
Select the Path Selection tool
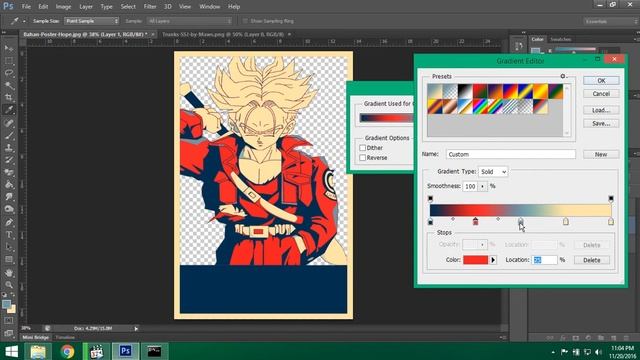[9, 247]
